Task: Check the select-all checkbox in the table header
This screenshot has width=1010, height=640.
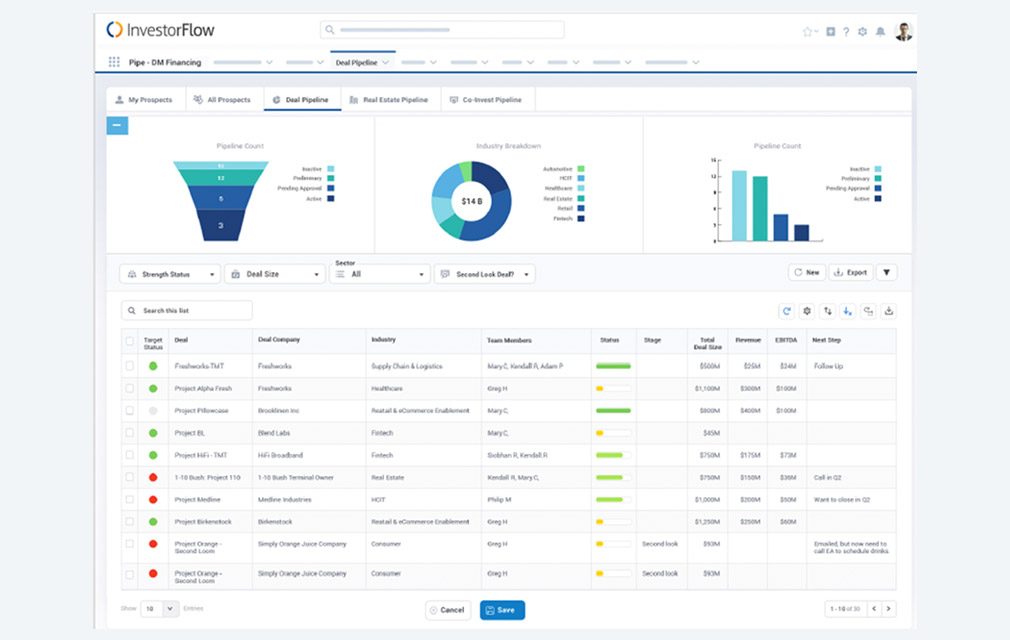Action: [x=130, y=341]
